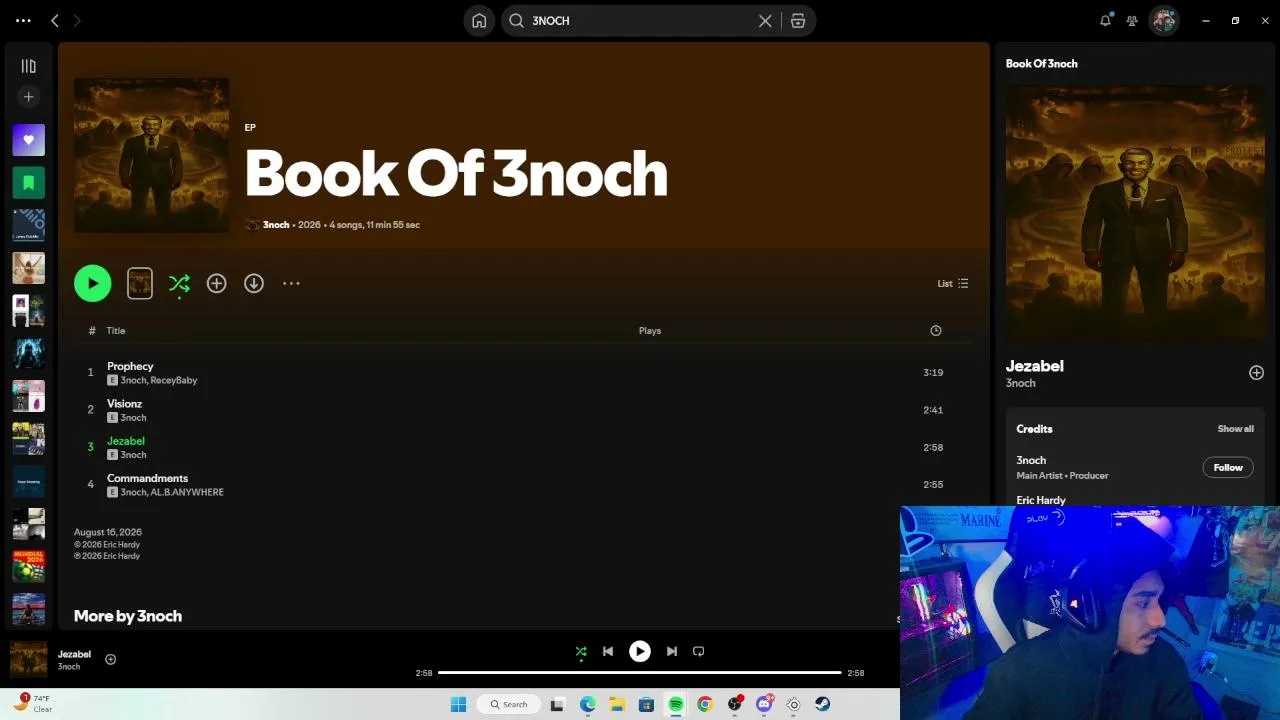Open Steam from the taskbar
The height and width of the screenshot is (720, 1280).
(x=822, y=705)
